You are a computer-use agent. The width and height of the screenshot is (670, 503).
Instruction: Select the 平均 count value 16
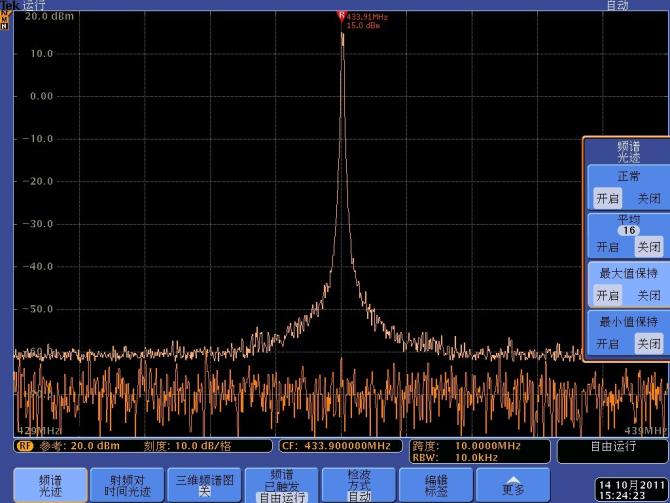pyautogui.click(x=629, y=230)
